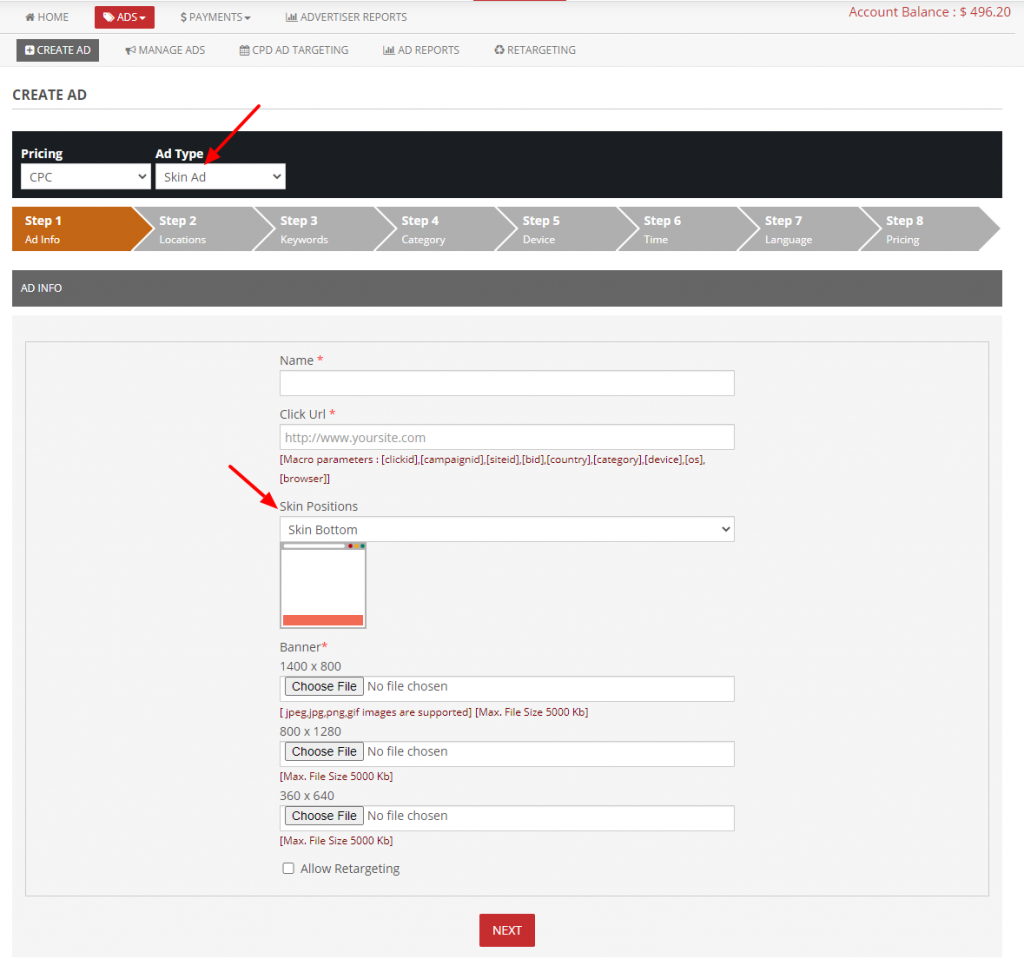Image resolution: width=1024 pixels, height=959 pixels.
Task: Select the tag icon on ADS menu
Action: (108, 16)
